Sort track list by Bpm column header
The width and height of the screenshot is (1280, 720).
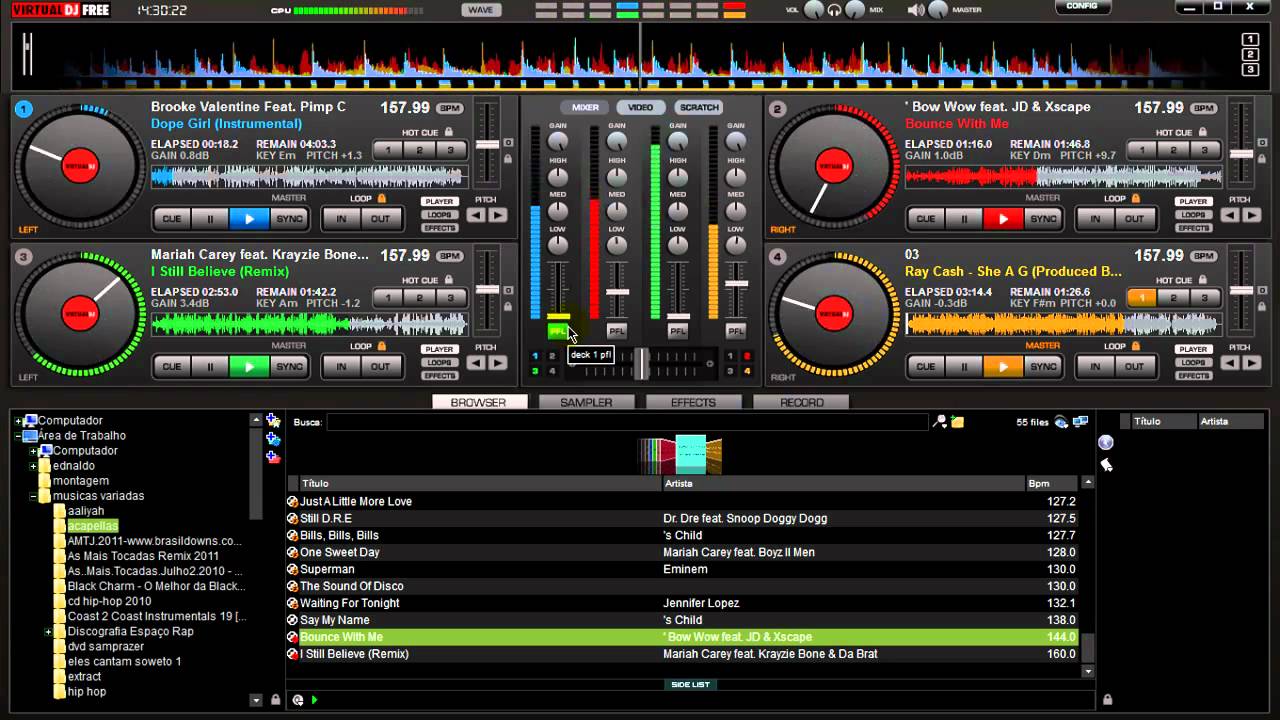click(1051, 483)
